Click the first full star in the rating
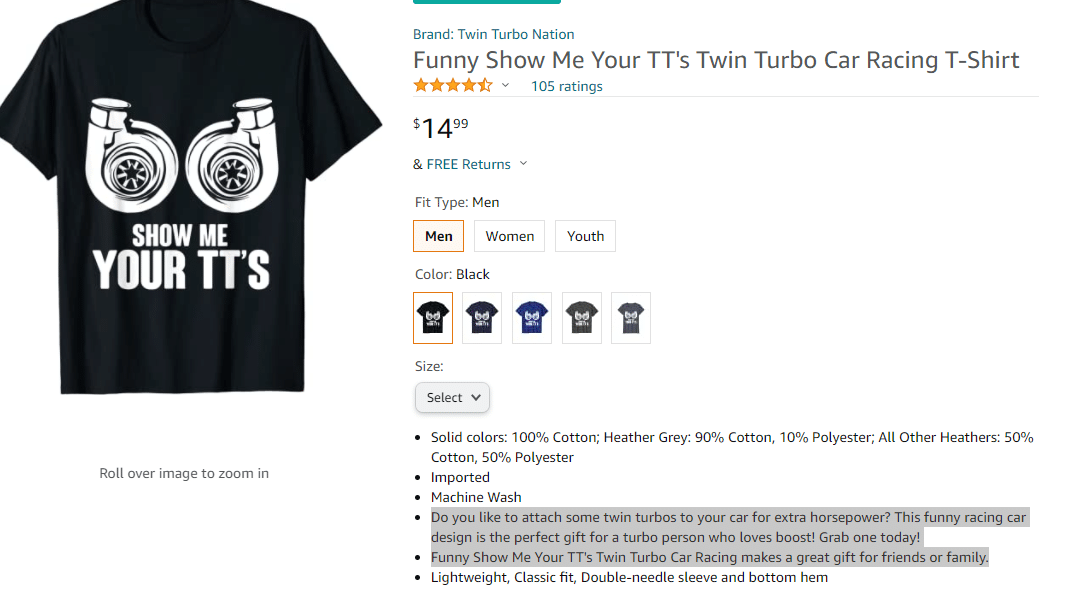Viewport: 1067px width, 596px height. pyautogui.click(x=420, y=85)
